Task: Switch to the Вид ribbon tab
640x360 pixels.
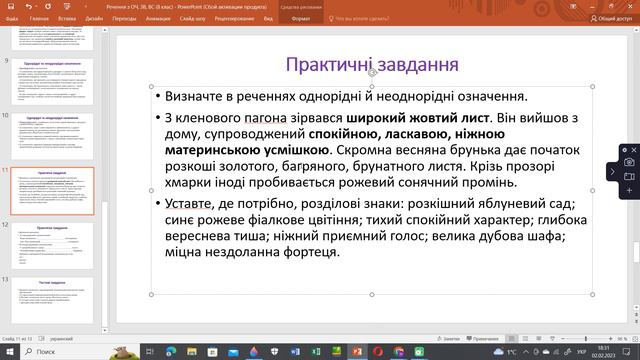Action: pyautogui.click(x=268, y=19)
